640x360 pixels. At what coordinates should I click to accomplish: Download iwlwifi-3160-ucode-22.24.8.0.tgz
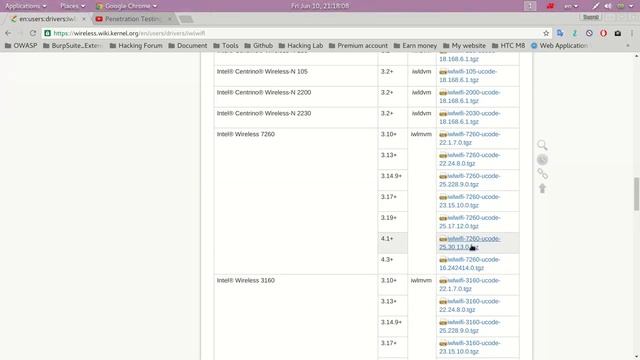[470, 305]
